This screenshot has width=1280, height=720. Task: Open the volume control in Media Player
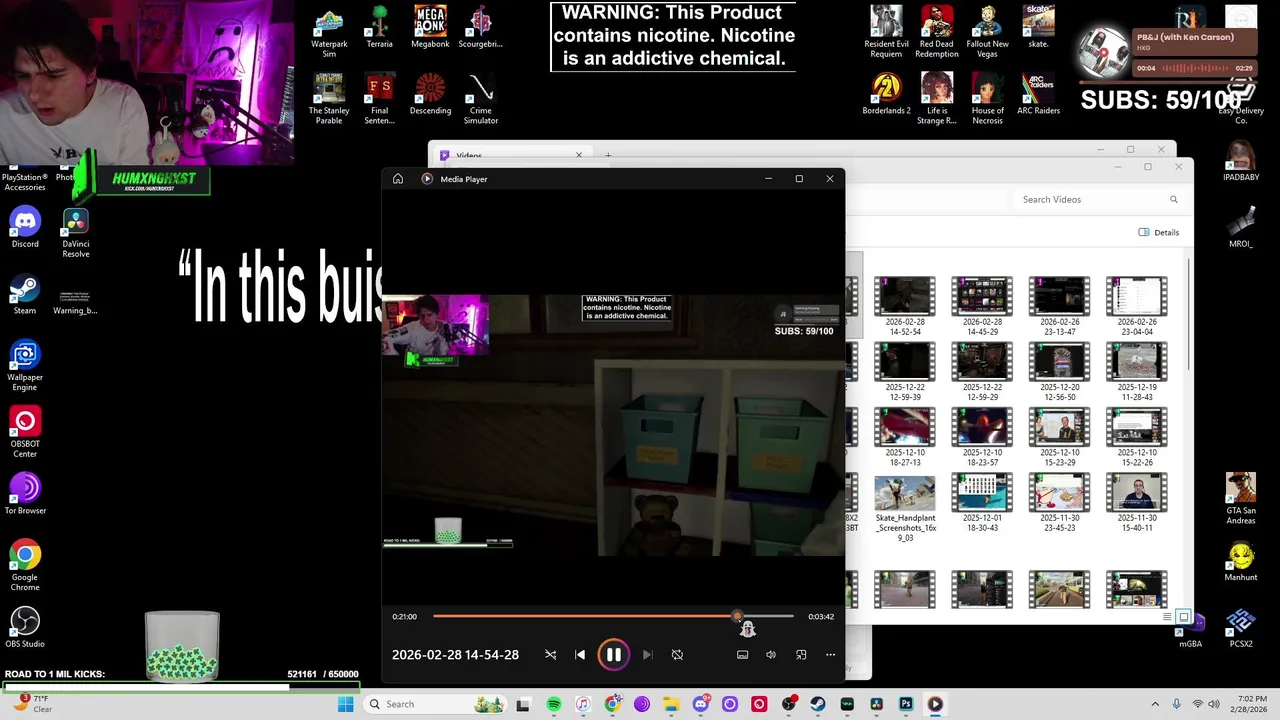click(771, 655)
